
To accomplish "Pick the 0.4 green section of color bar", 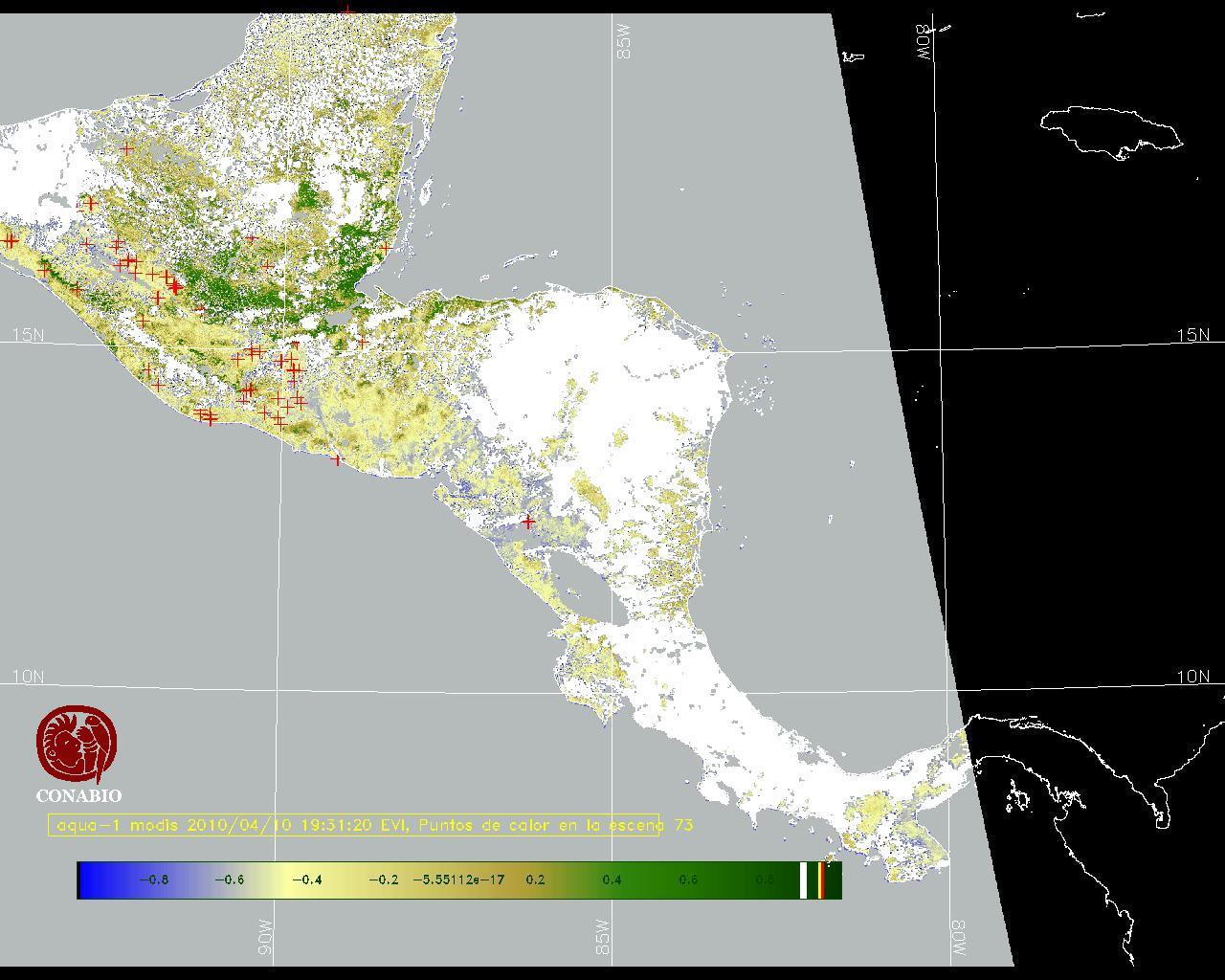I will point(612,880).
